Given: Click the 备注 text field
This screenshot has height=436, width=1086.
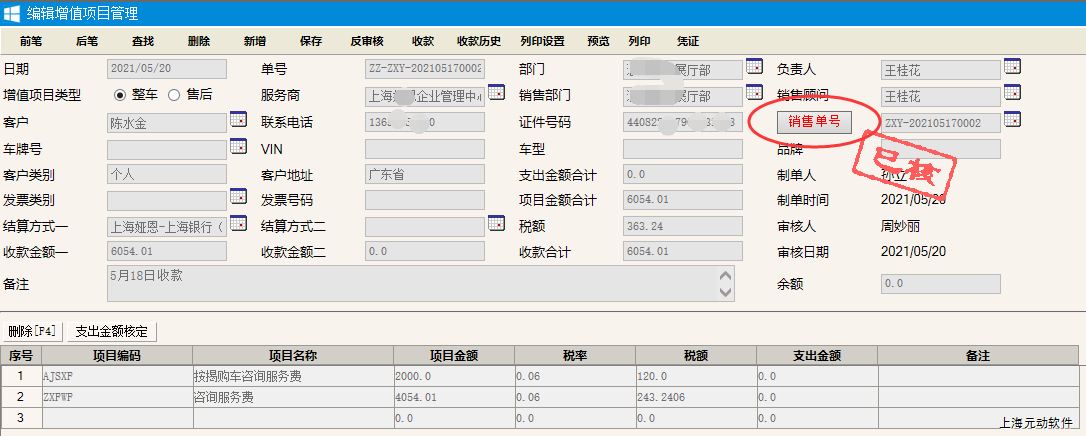Looking at the screenshot, I should click(410, 283).
